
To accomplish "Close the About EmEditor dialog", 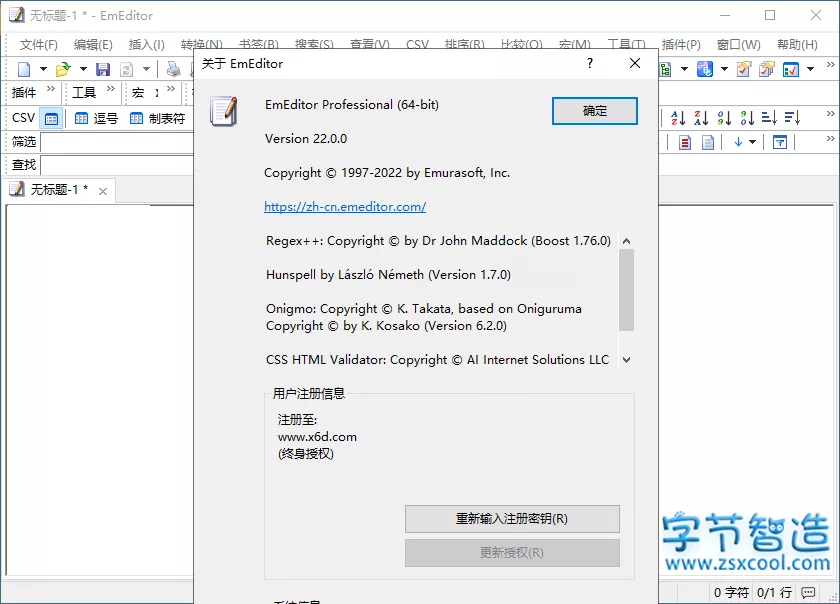I will click(x=635, y=63).
